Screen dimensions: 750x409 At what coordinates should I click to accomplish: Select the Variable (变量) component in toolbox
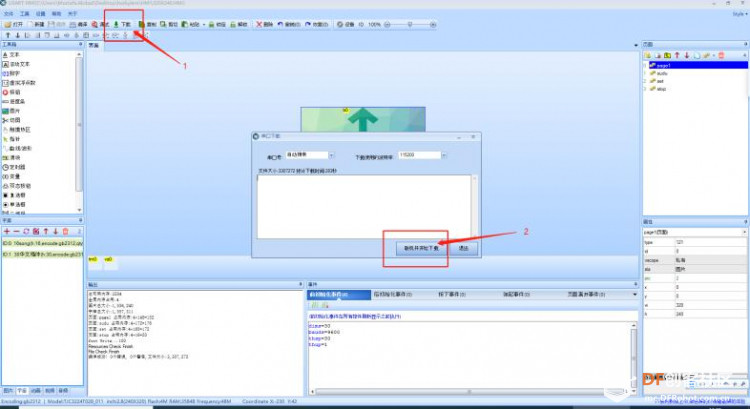(x=11, y=177)
